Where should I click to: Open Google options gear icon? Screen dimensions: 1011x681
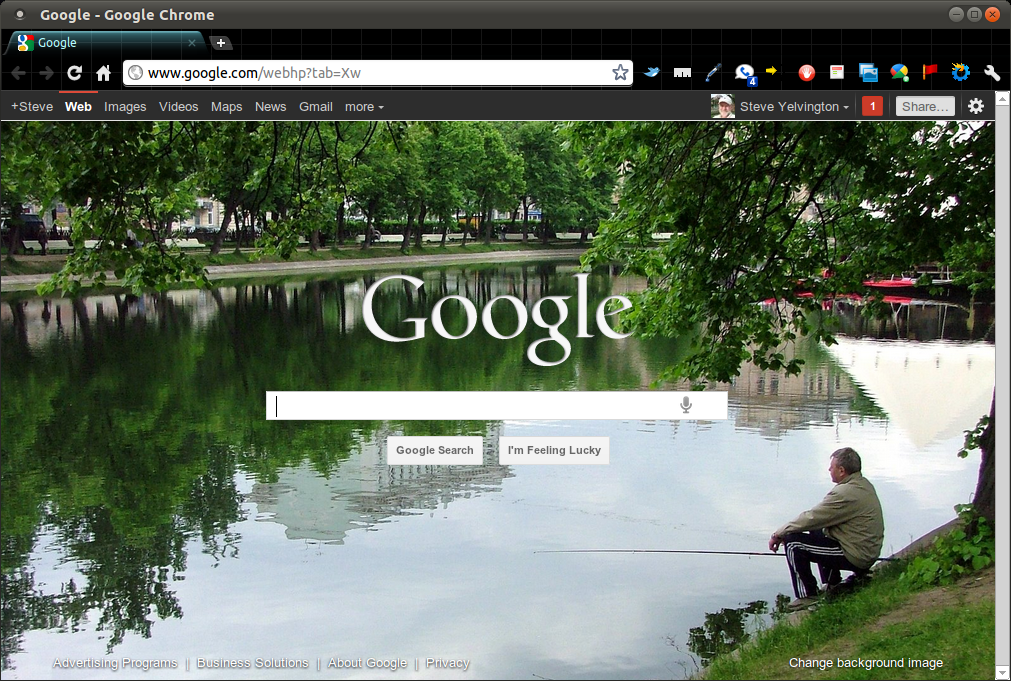976,106
